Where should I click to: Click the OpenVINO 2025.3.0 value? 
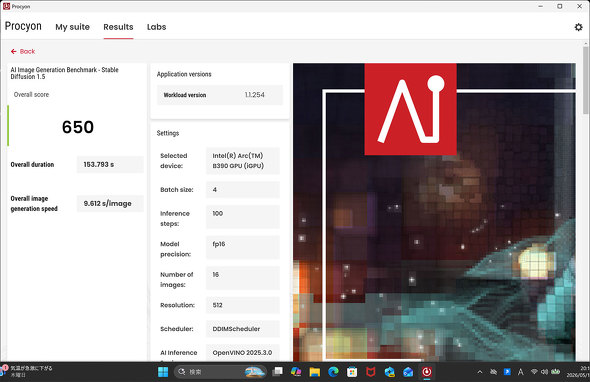coord(243,353)
